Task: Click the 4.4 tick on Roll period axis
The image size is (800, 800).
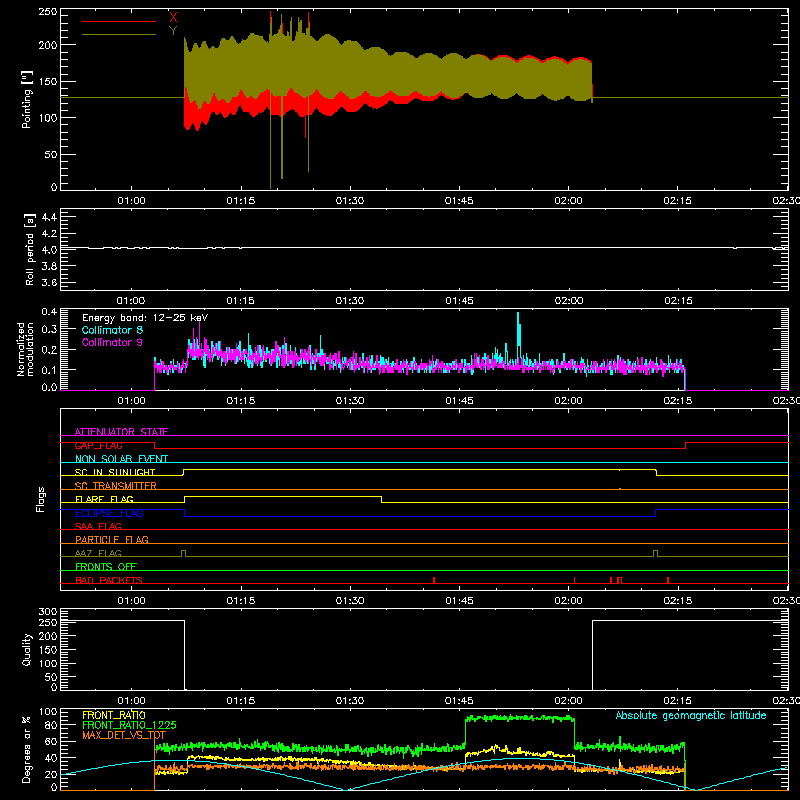Action: point(49,217)
